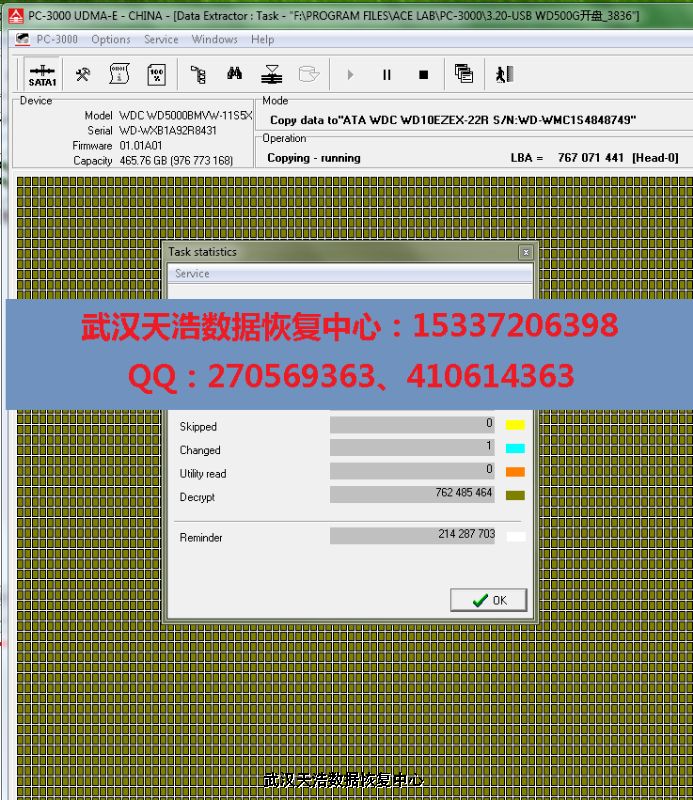693x800 pixels.
Task: Click the 100% calculator toolbar icon
Action: click(x=156, y=74)
